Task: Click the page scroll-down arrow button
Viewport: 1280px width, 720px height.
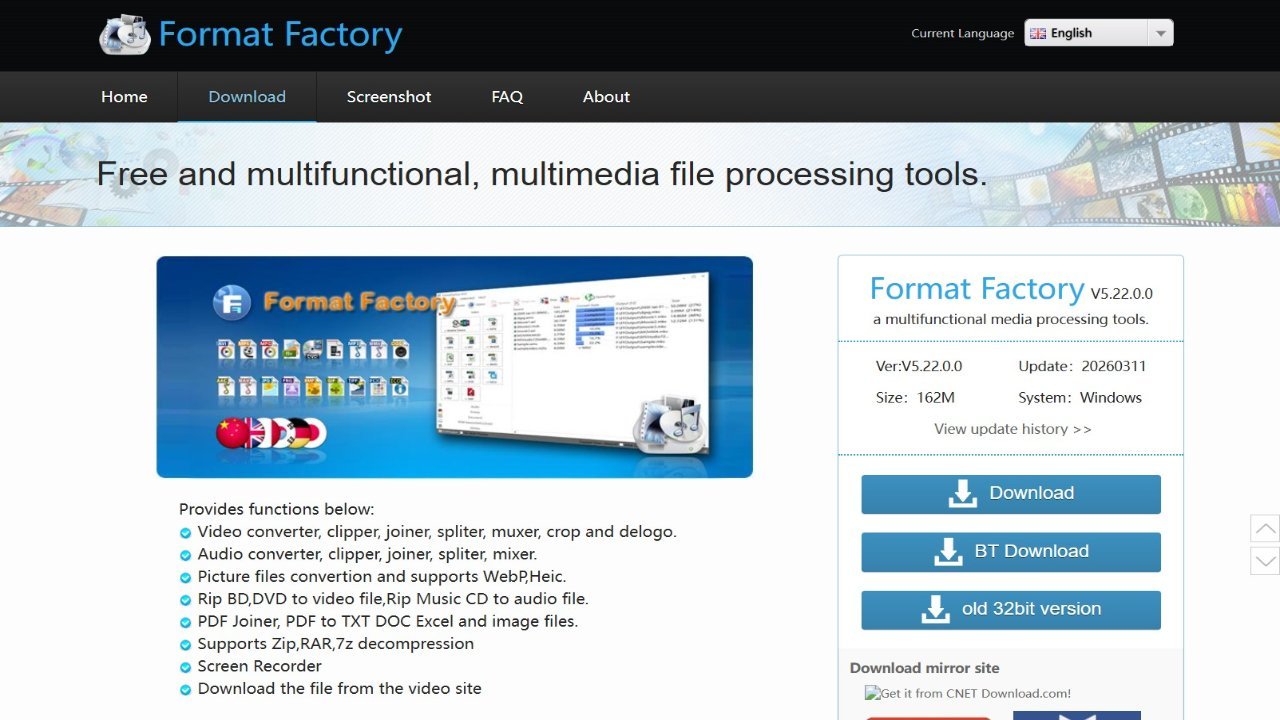Action: pyautogui.click(x=1265, y=560)
